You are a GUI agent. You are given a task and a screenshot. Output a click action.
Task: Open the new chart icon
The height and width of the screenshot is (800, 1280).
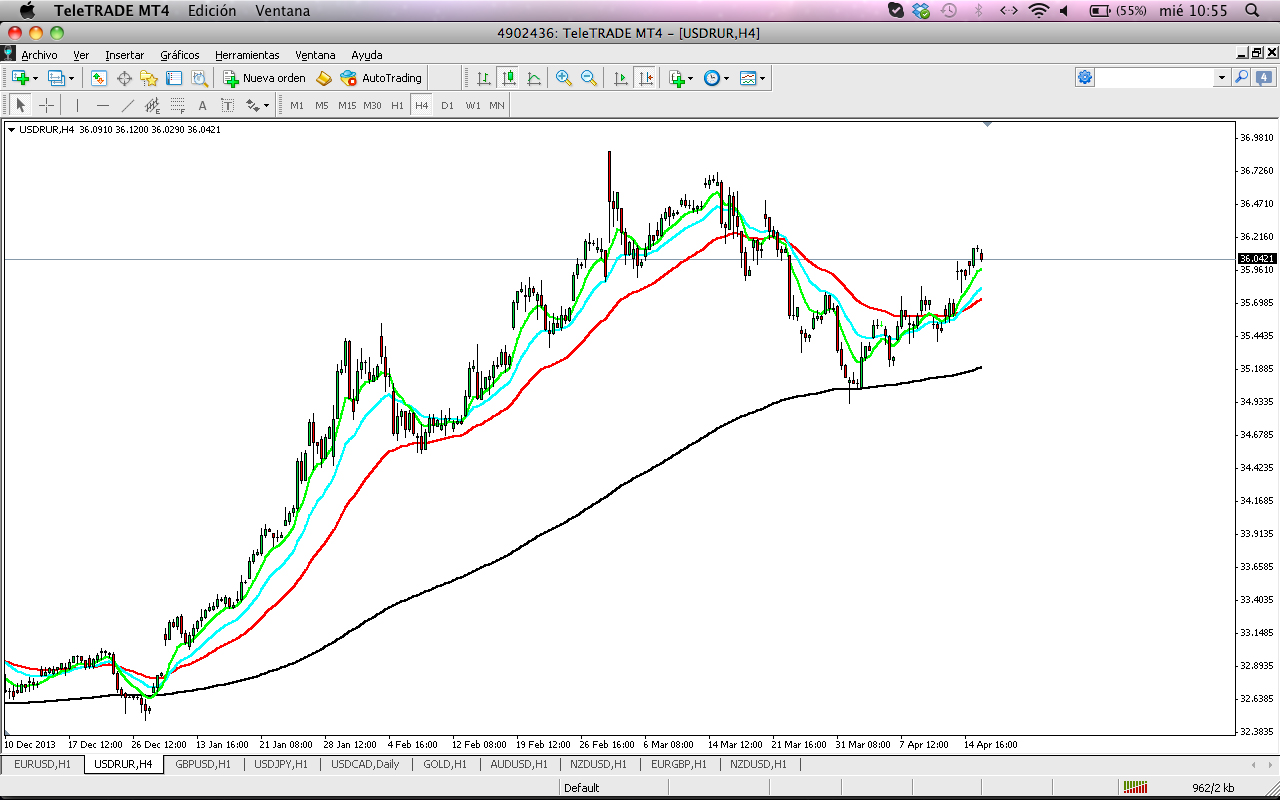tap(20, 78)
